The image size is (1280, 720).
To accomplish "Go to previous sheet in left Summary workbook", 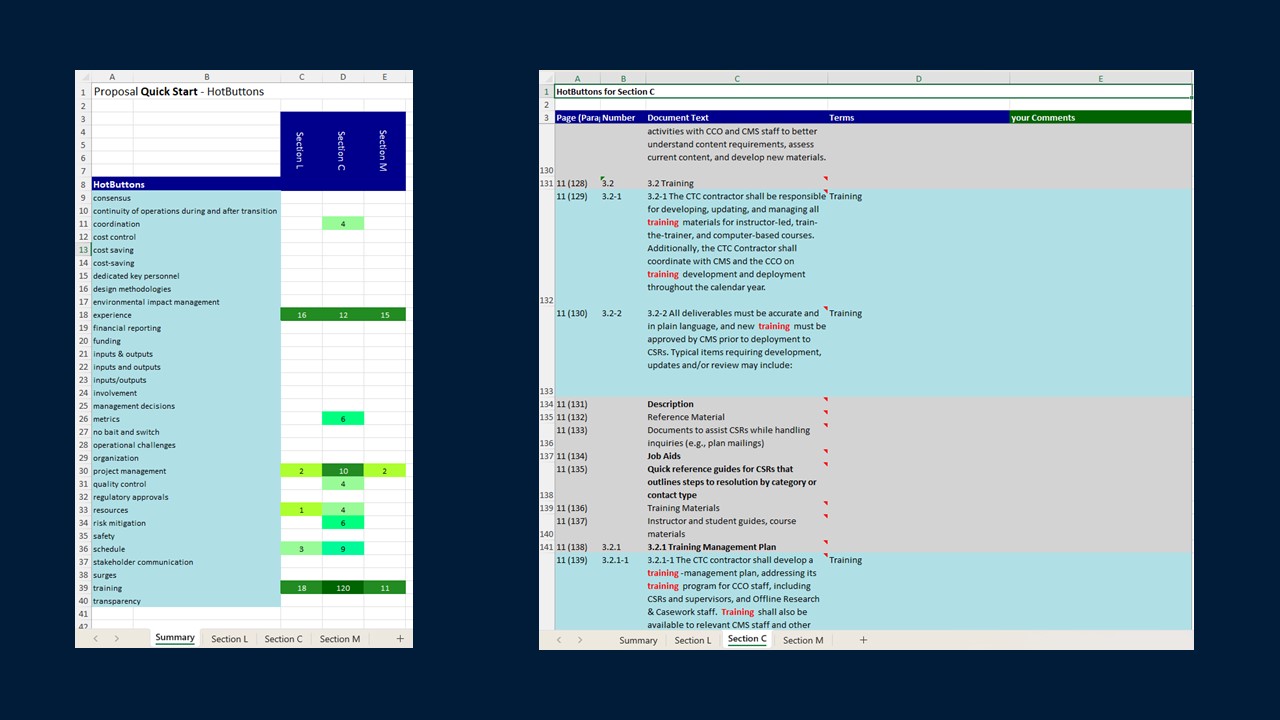I will point(95,638).
